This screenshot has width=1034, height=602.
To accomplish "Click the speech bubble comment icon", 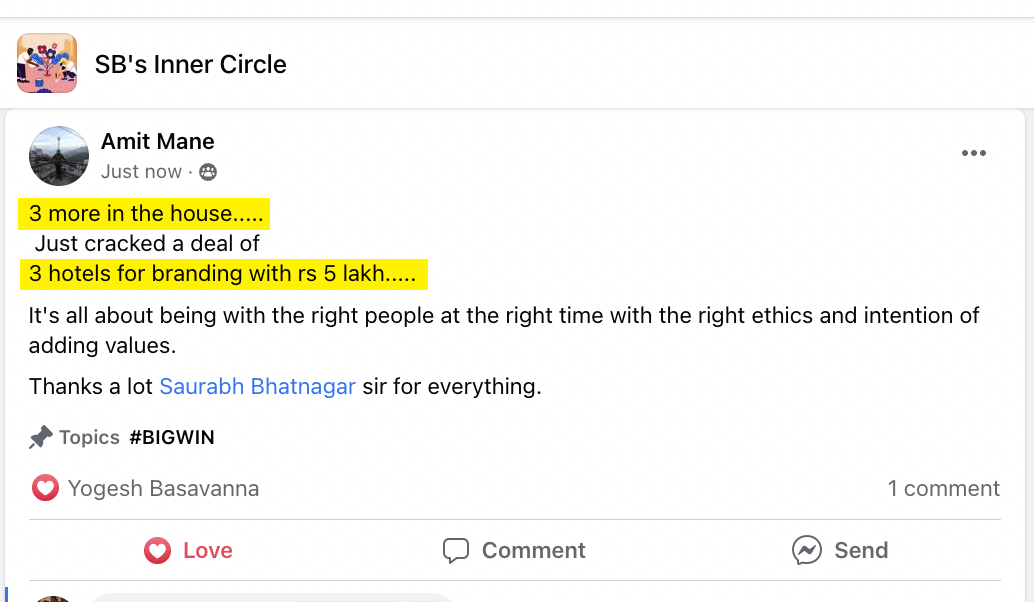I will coord(456,550).
